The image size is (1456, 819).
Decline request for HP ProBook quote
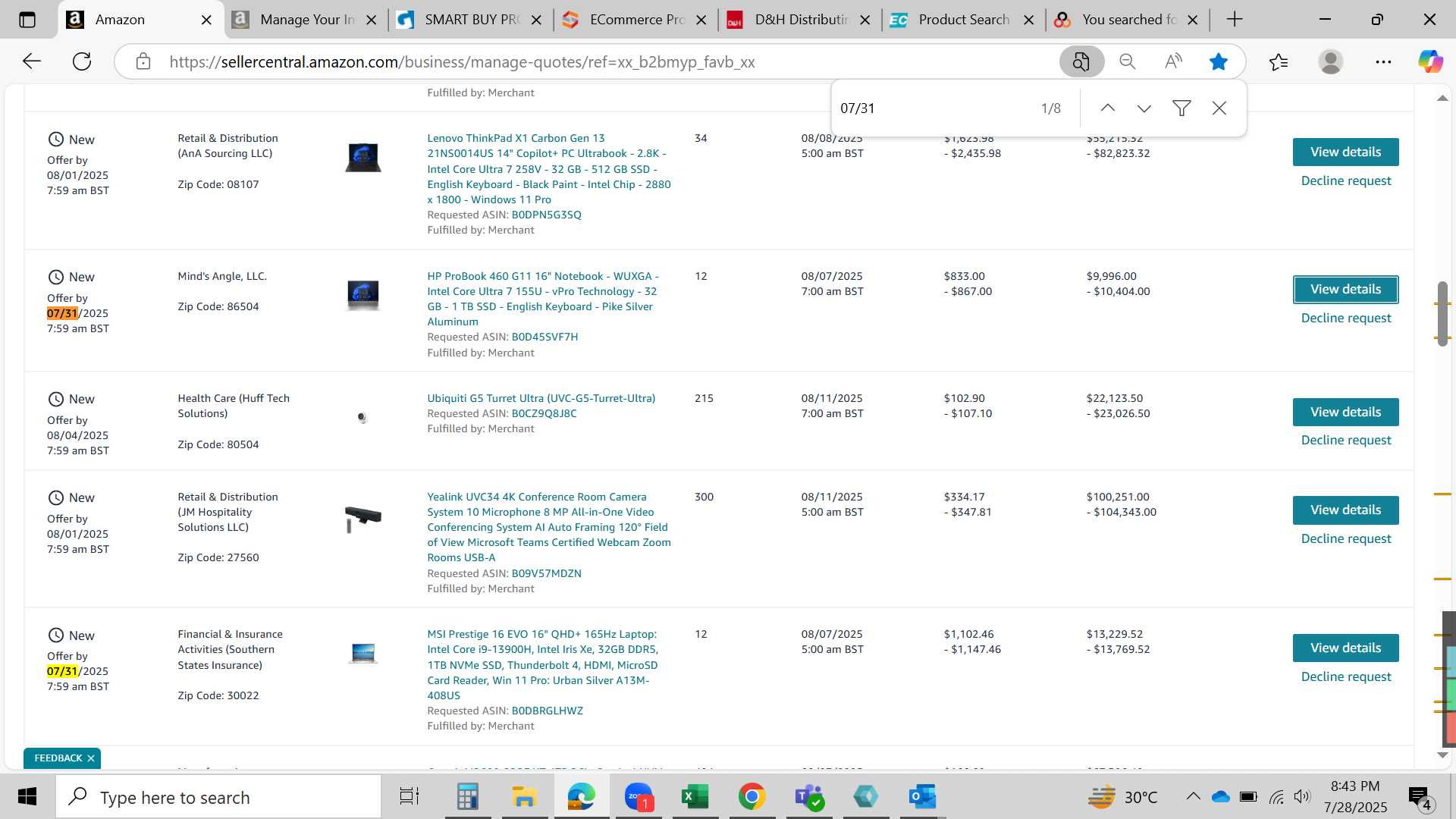coord(1346,318)
